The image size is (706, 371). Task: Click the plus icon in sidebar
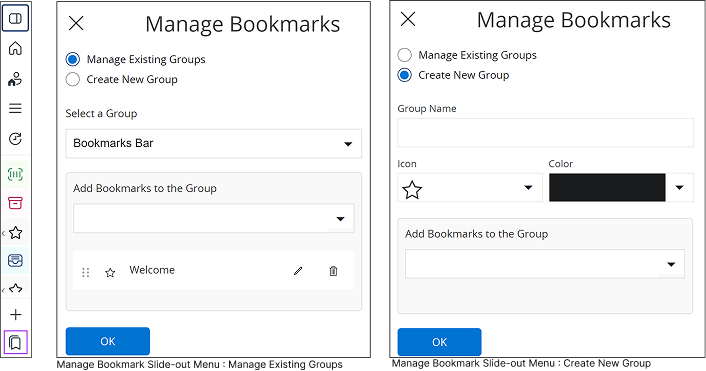[15, 314]
